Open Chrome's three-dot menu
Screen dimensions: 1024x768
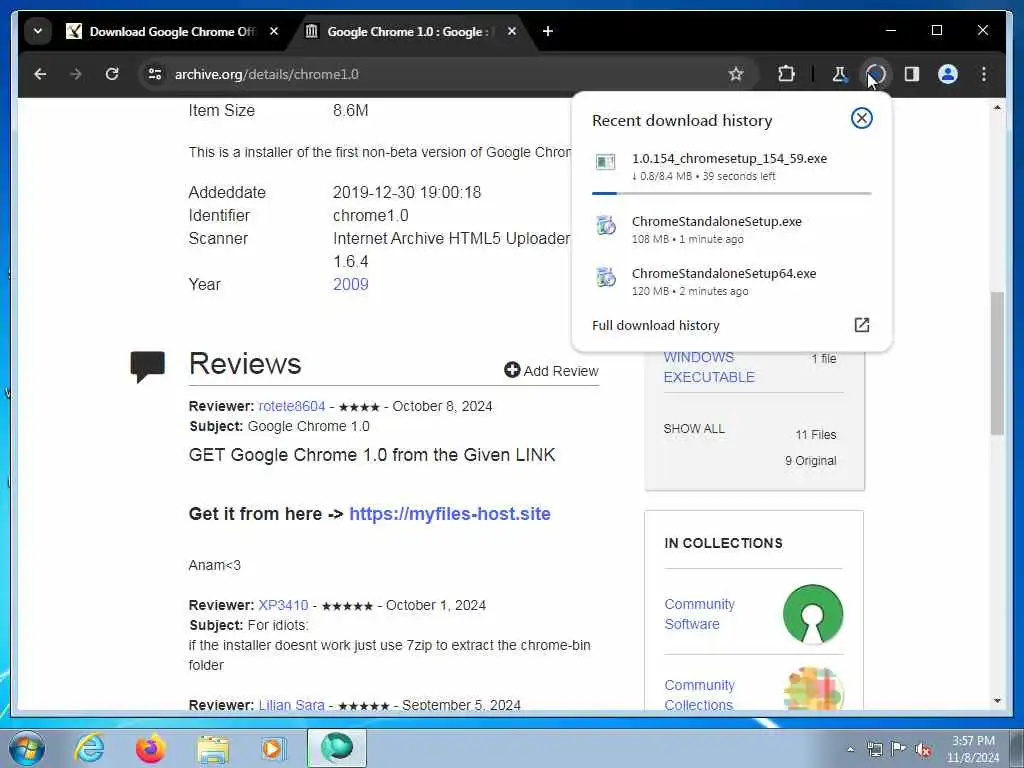[x=984, y=74]
